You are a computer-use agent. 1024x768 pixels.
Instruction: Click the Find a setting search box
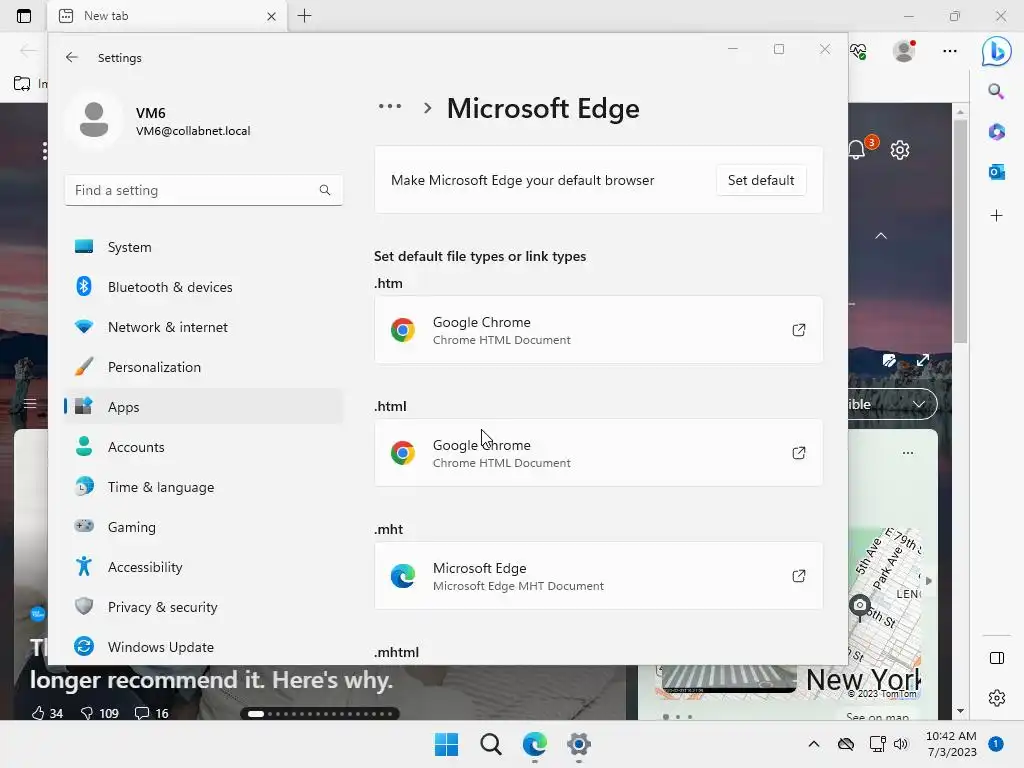tap(204, 190)
